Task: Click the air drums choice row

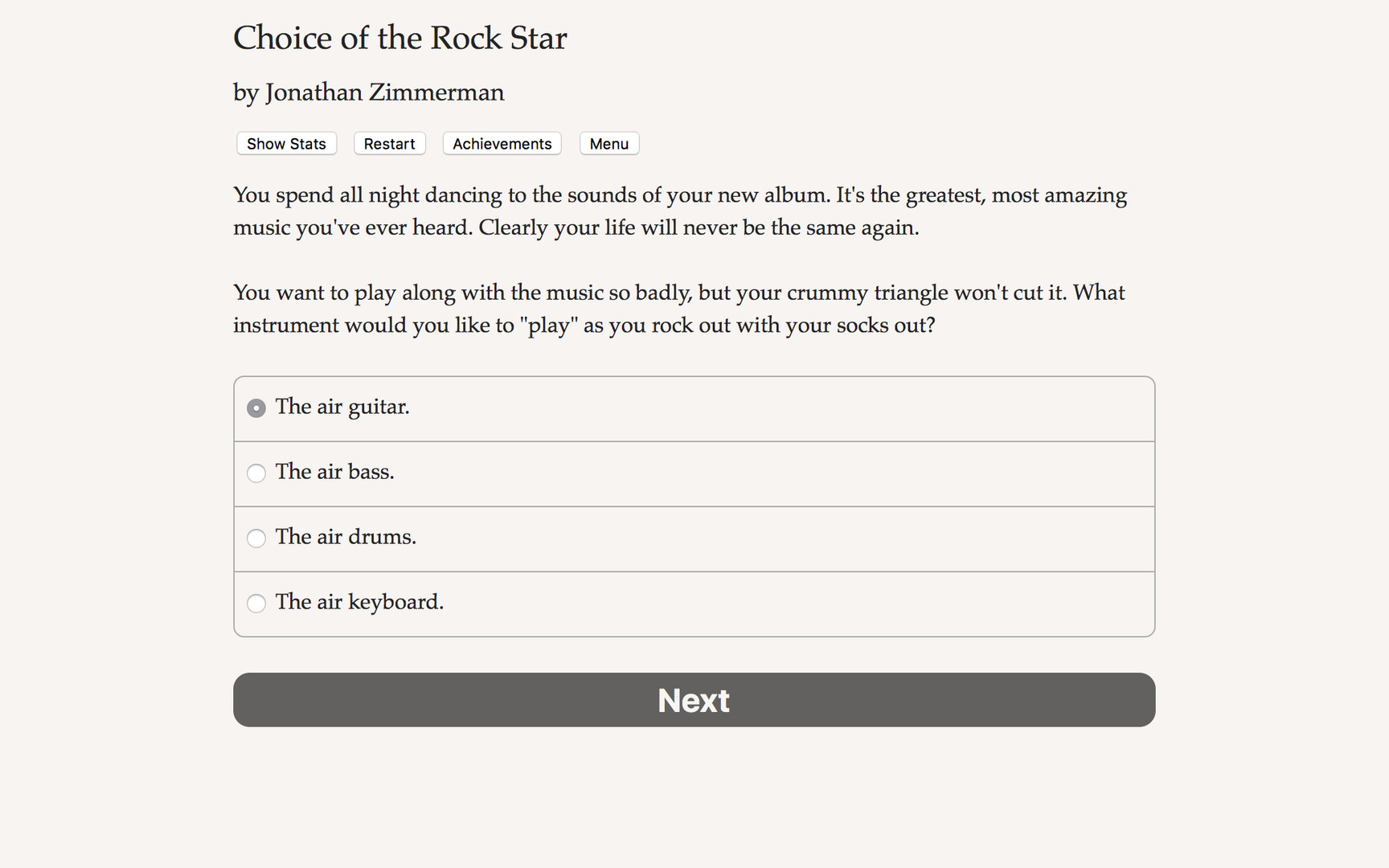Action: [693, 538]
